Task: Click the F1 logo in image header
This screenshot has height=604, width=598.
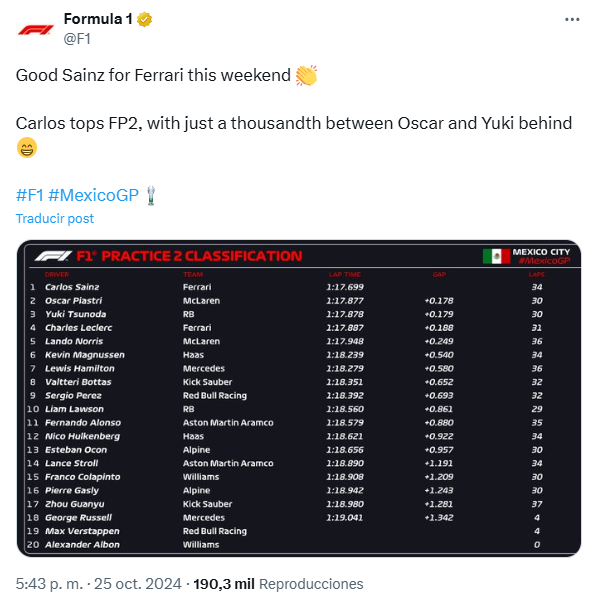Action: [x=53, y=256]
